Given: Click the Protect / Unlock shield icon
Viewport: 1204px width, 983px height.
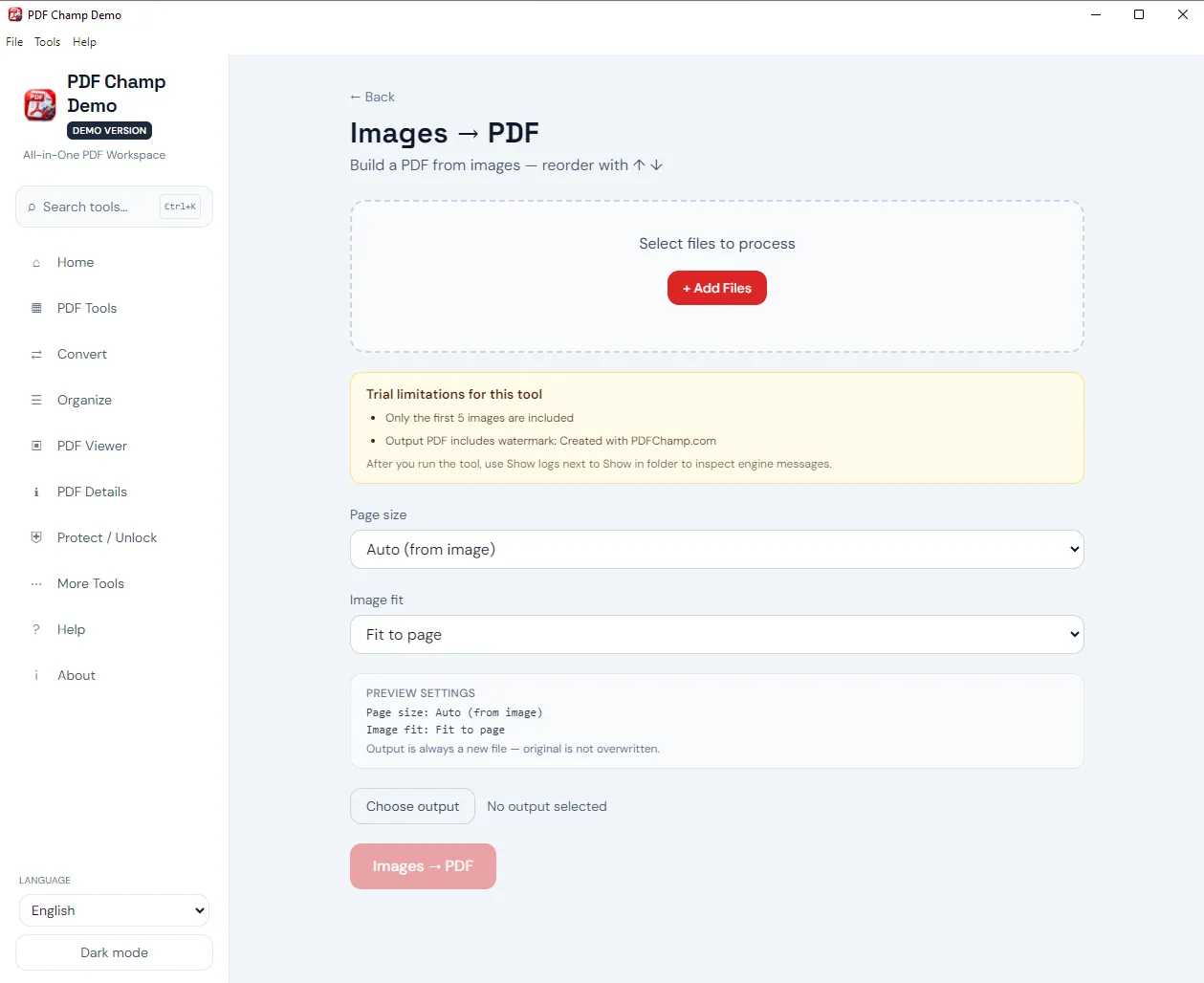Looking at the screenshot, I should click(36, 537).
